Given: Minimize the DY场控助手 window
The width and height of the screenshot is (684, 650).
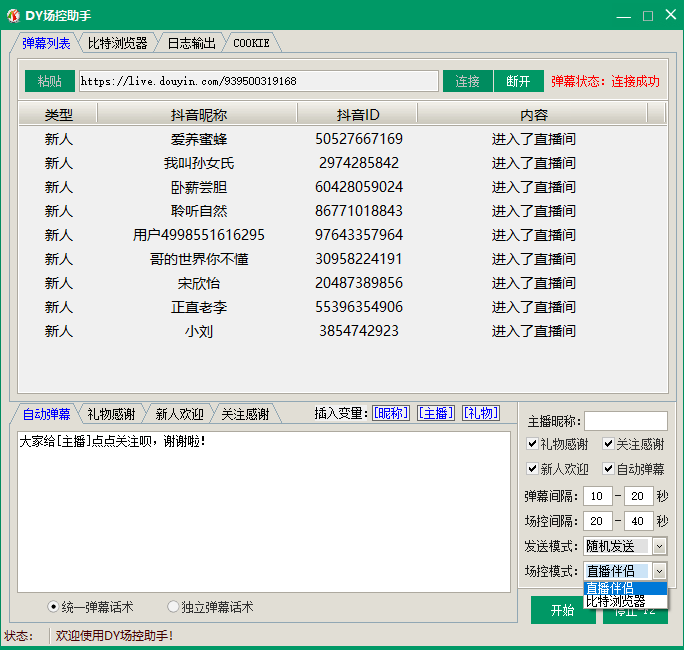Looking at the screenshot, I should tap(623, 16).
